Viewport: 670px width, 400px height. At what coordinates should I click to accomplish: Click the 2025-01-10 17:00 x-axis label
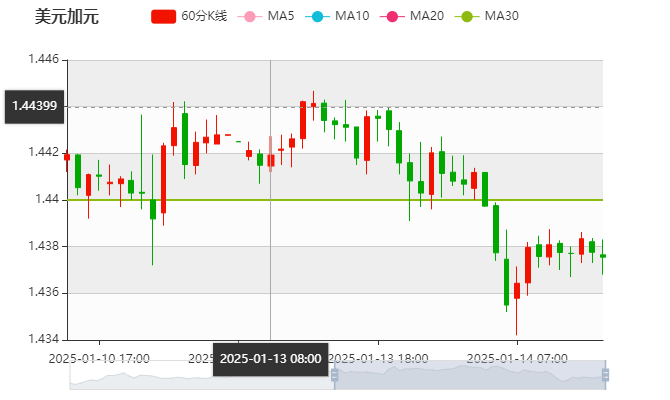tap(100, 358)
